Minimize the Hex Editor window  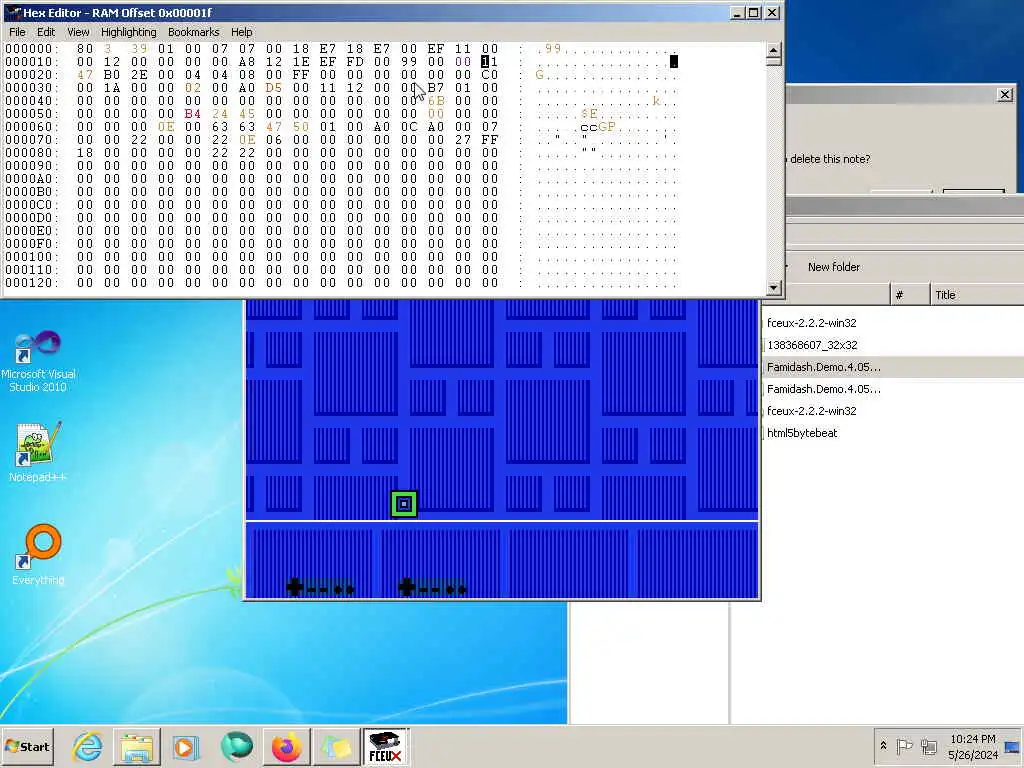tap(737, 12)
